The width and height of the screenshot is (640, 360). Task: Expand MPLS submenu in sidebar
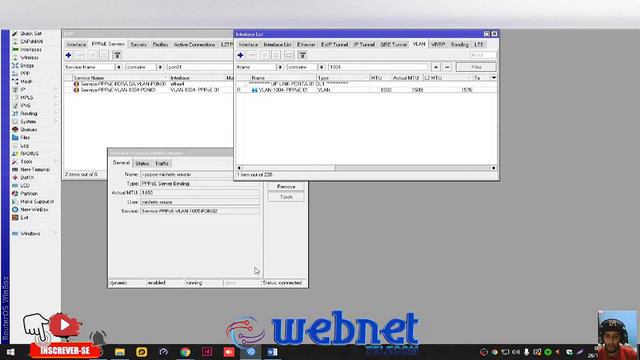[56, 98]
